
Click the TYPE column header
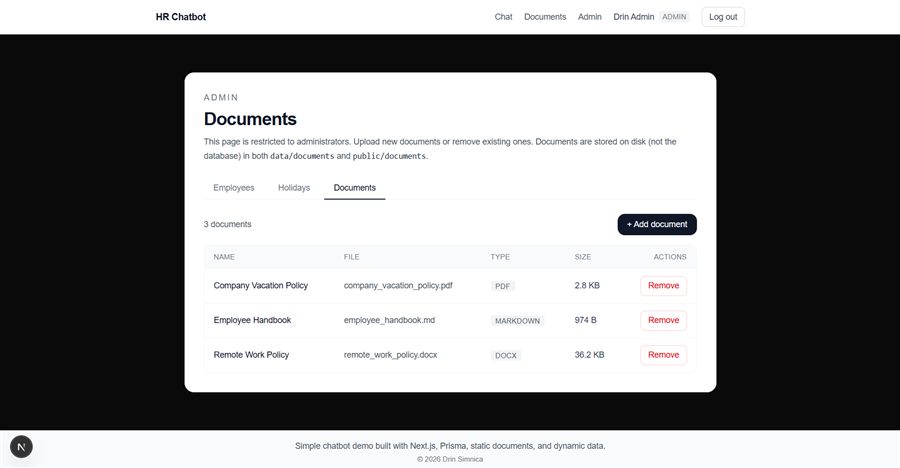(x=500, y=257)
